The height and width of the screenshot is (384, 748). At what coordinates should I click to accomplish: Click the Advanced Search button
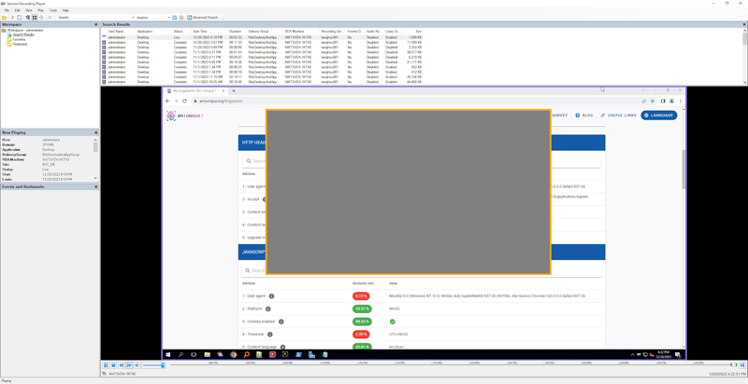point(204,17)
